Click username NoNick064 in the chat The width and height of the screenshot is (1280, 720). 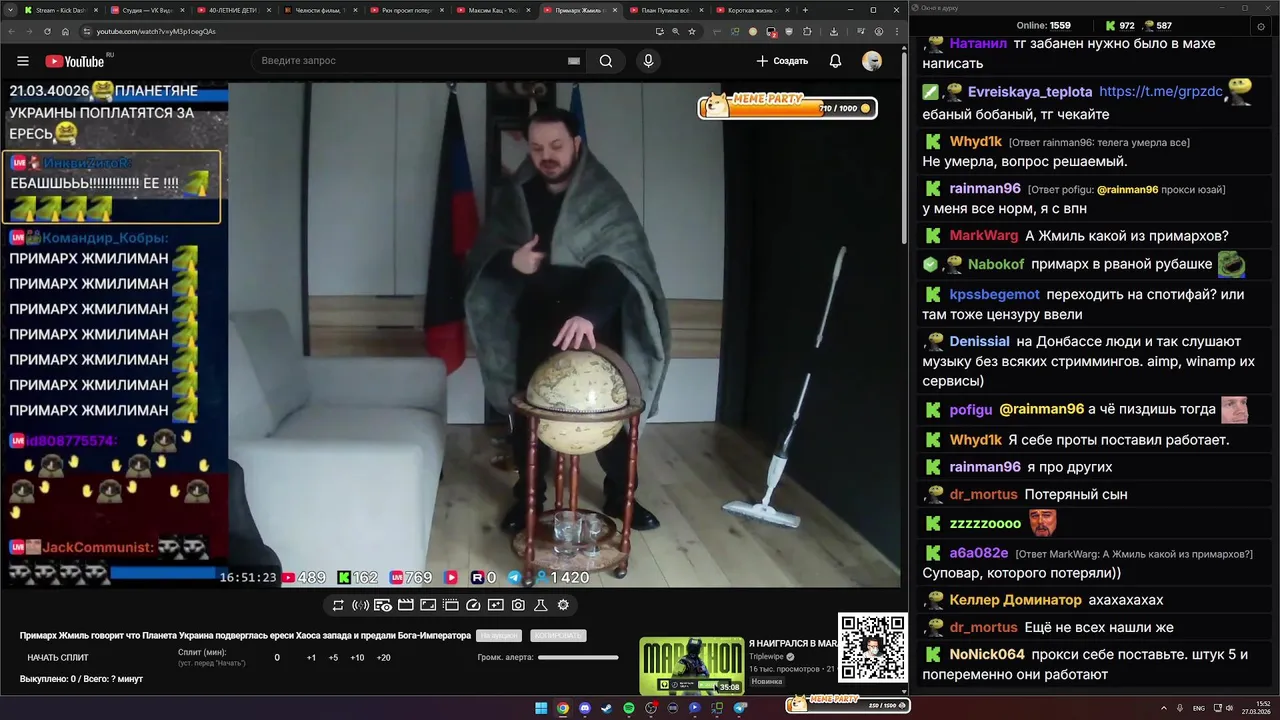(x=987, y=655)
